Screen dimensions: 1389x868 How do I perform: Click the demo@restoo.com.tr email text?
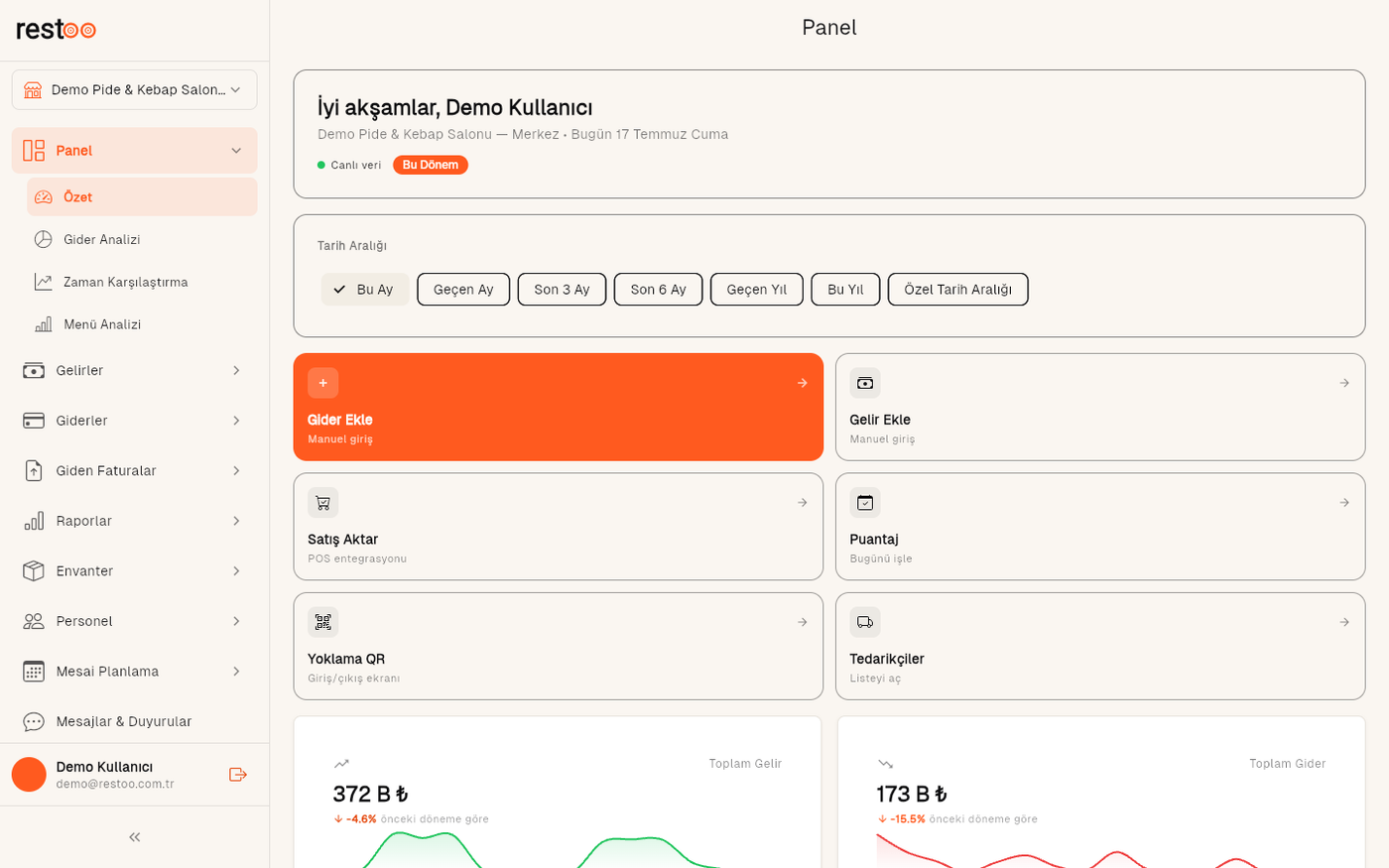115,784
